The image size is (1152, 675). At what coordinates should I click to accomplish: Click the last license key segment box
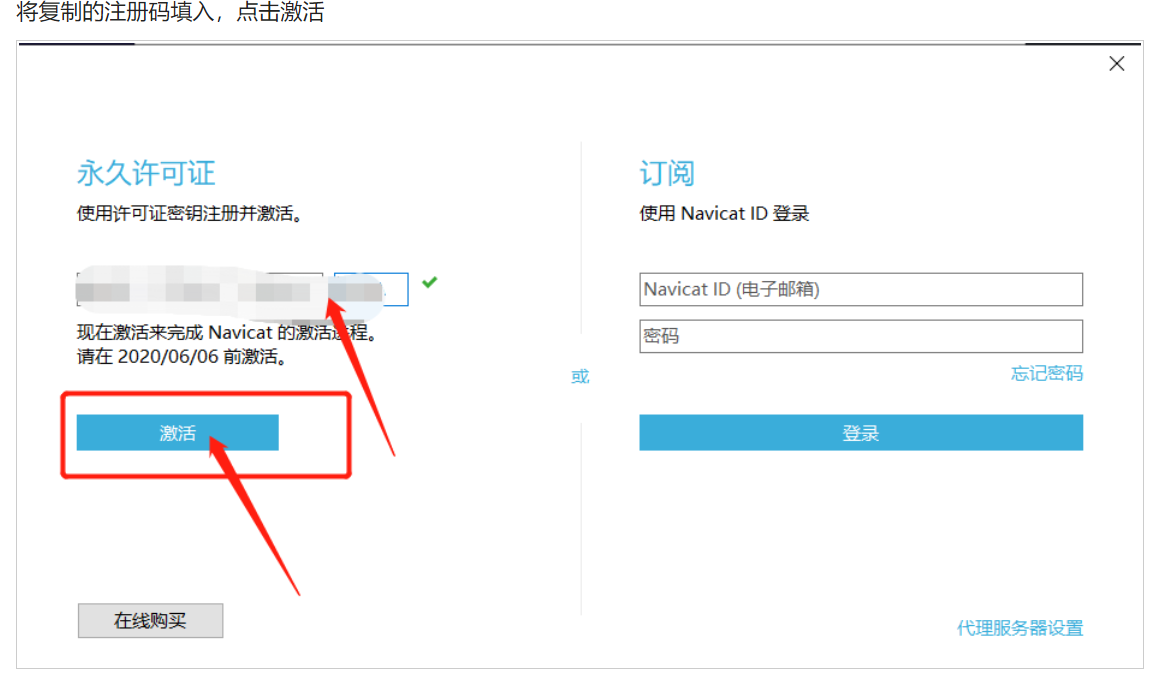(371, 289)
